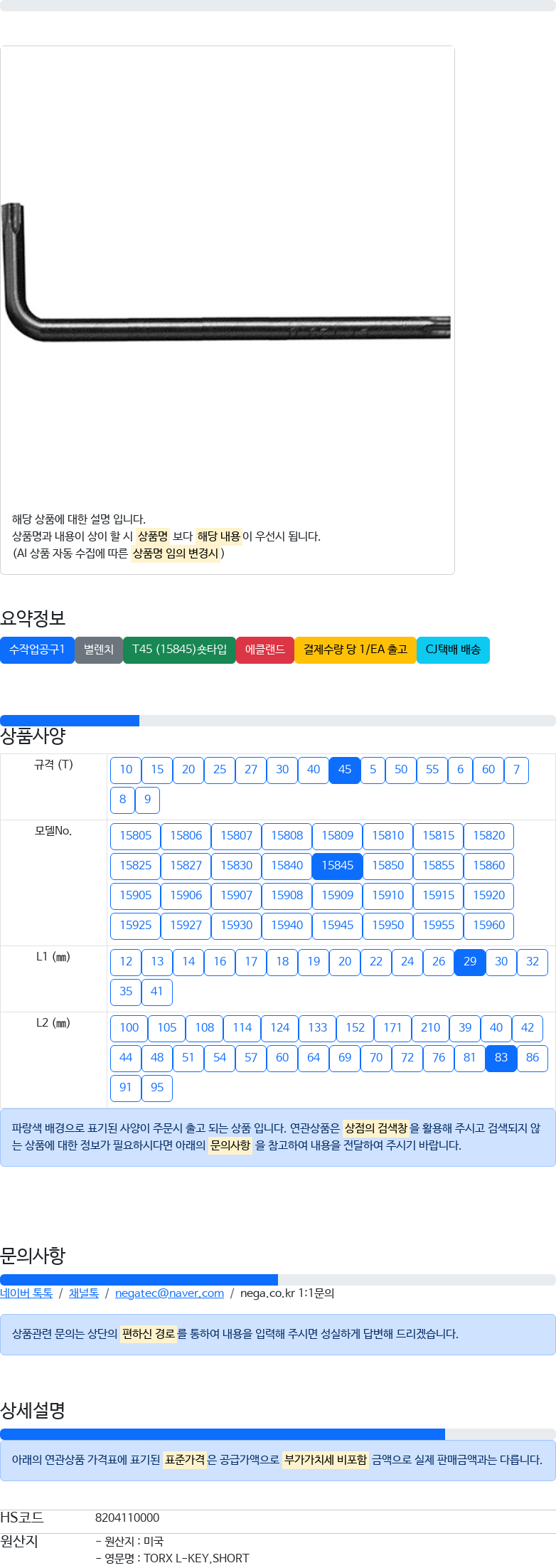Image resolution: width=556 pixels, height=1568 pixels.
Task: Open the 네이버 톡톡 link
Action: click(x=26, y=1293)
